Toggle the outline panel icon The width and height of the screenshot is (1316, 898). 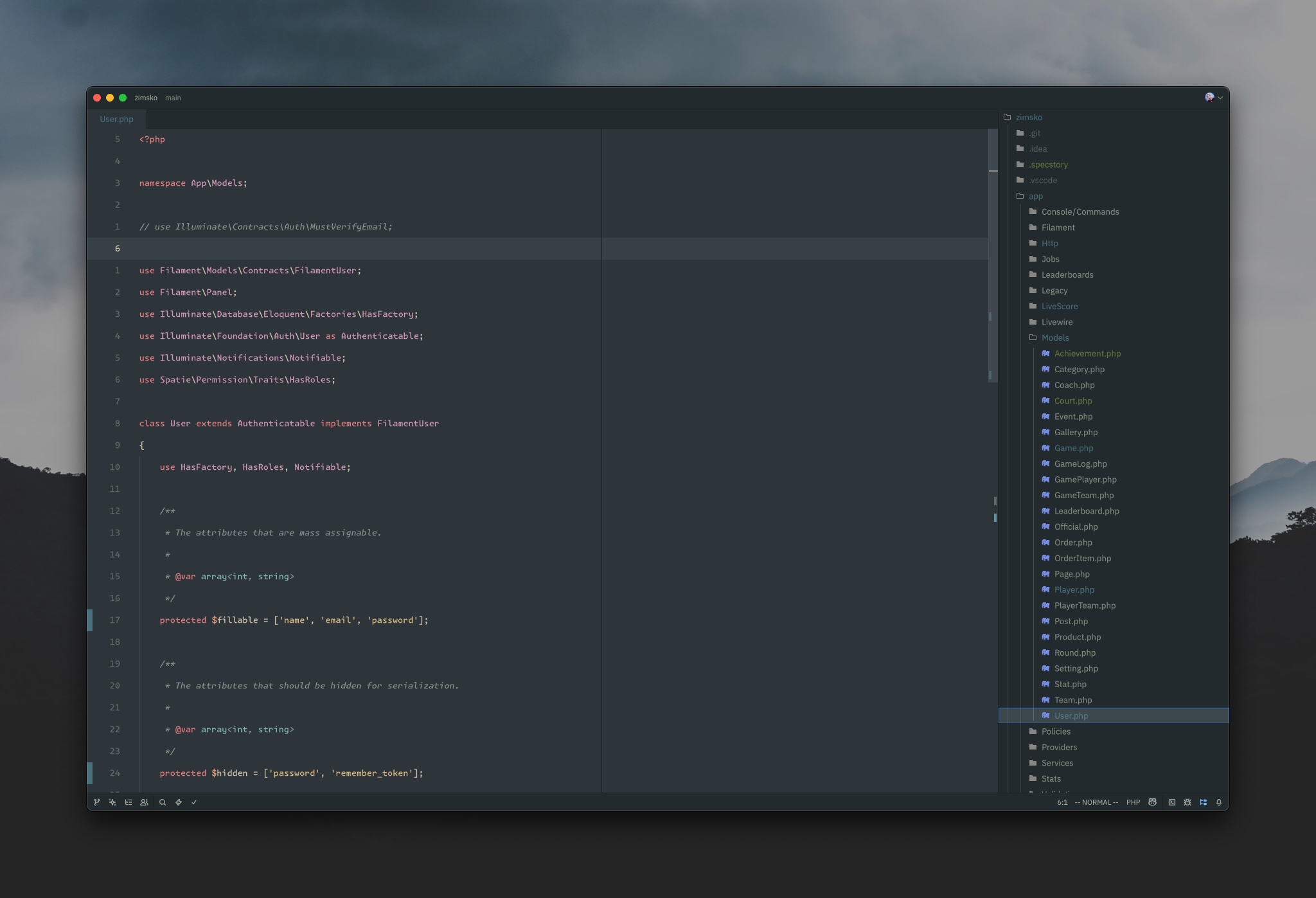(129, 802)
